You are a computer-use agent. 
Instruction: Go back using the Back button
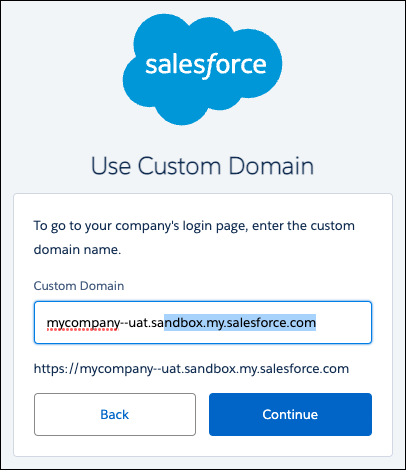point(115,414)
